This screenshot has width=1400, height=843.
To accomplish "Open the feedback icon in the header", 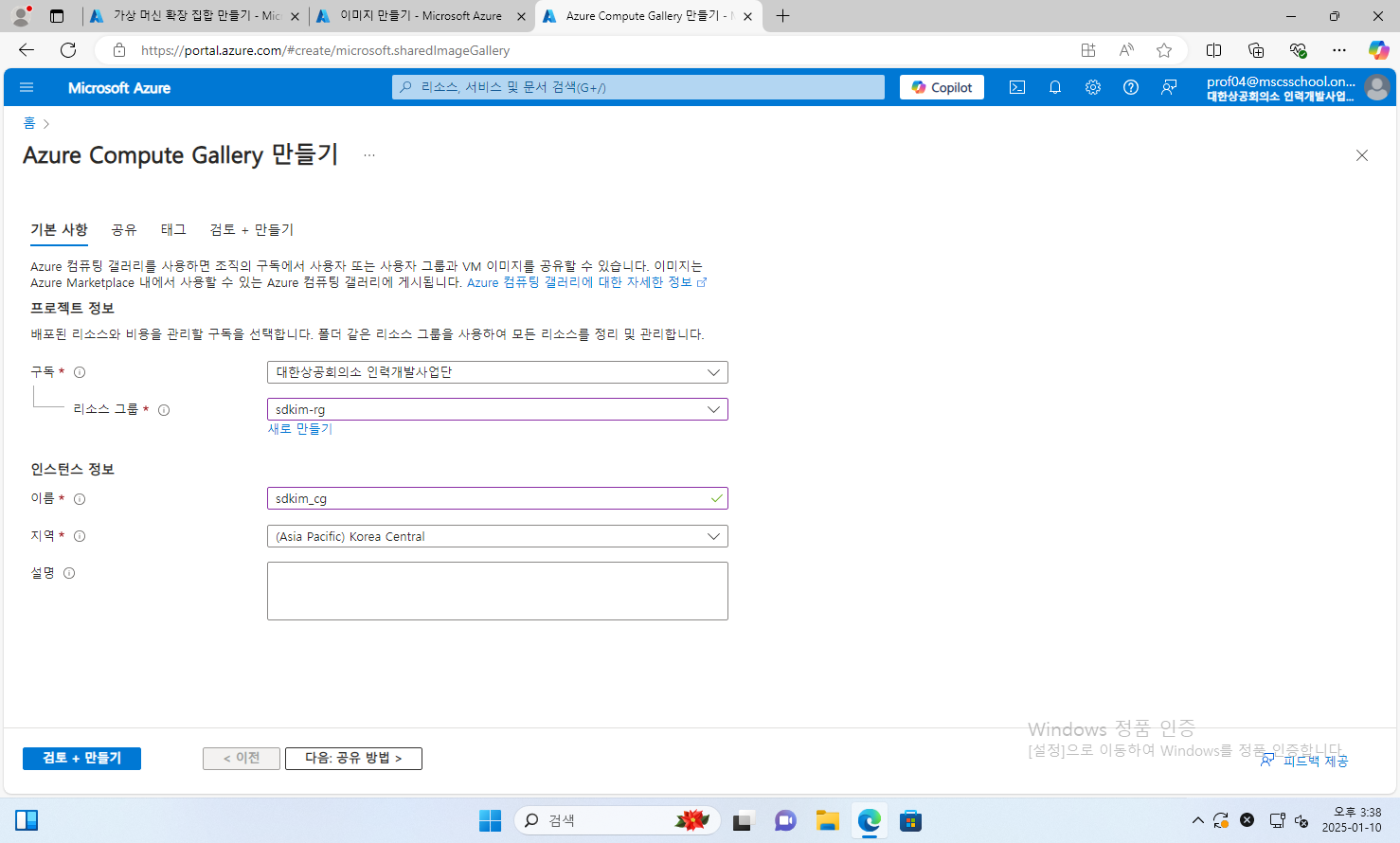I will (x=1169, y=87).
